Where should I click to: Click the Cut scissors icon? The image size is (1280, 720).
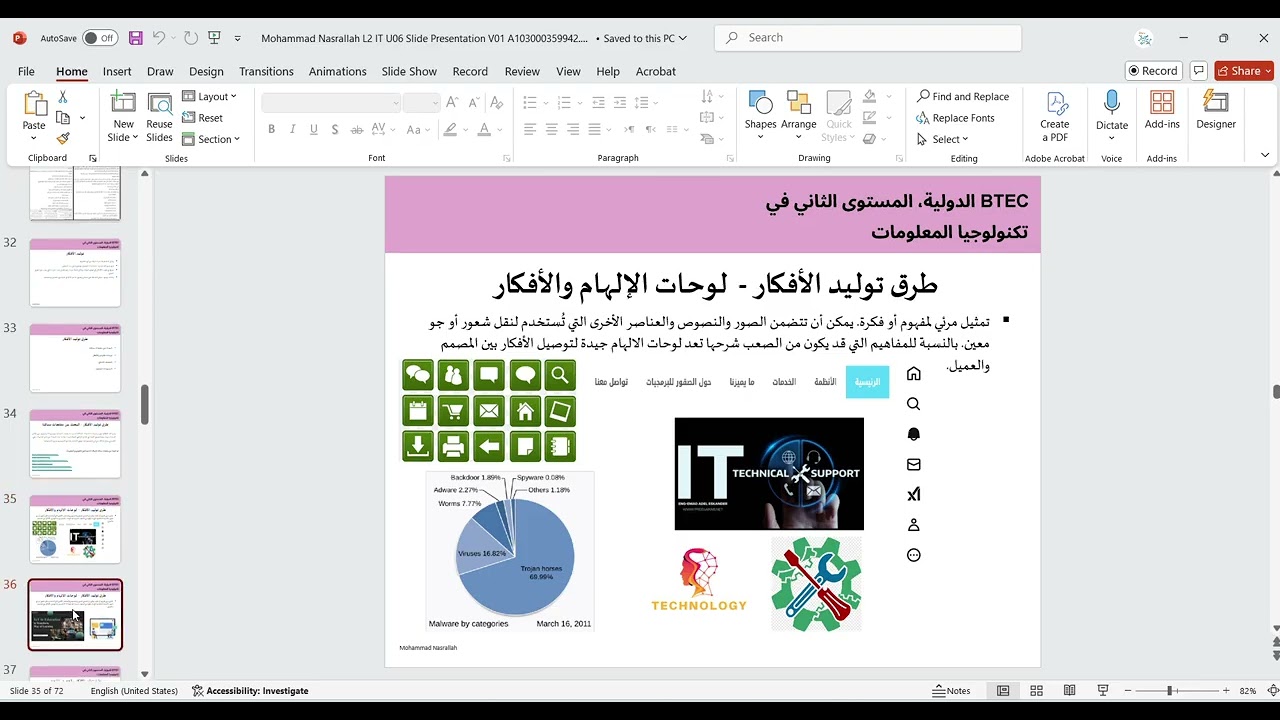click(x=63, y=97)
